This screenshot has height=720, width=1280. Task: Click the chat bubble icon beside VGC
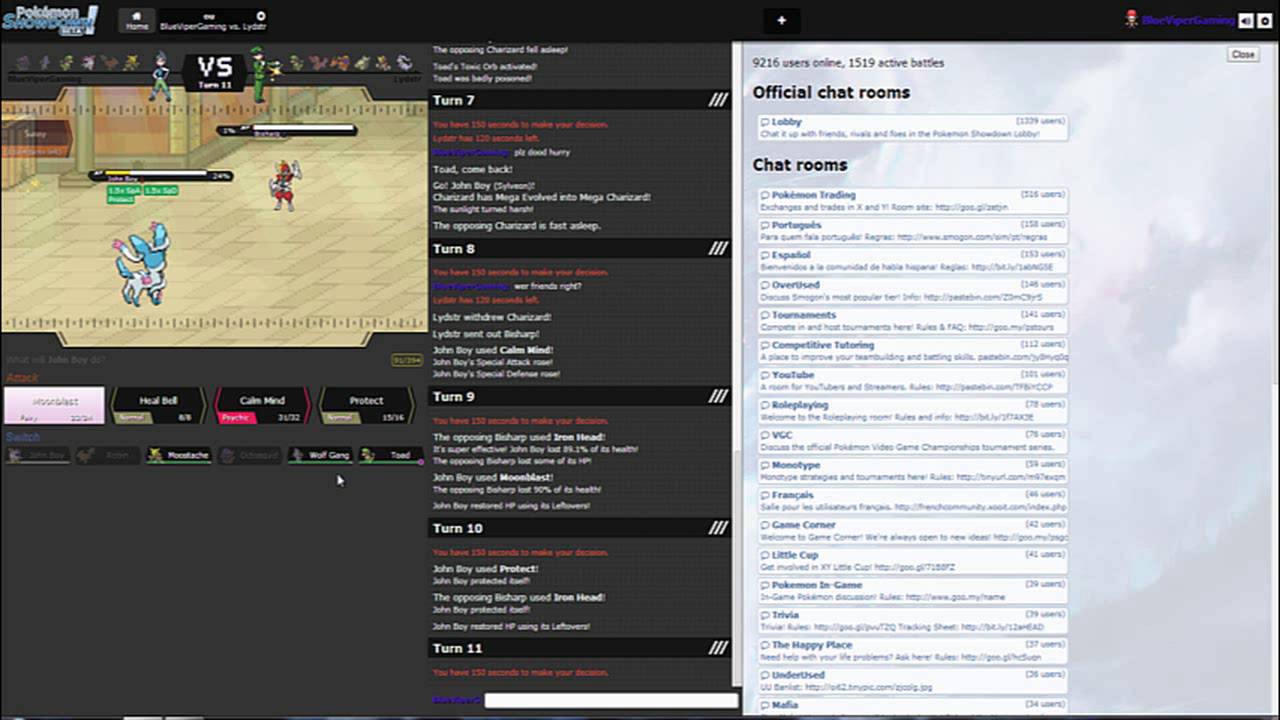[765, 436]
